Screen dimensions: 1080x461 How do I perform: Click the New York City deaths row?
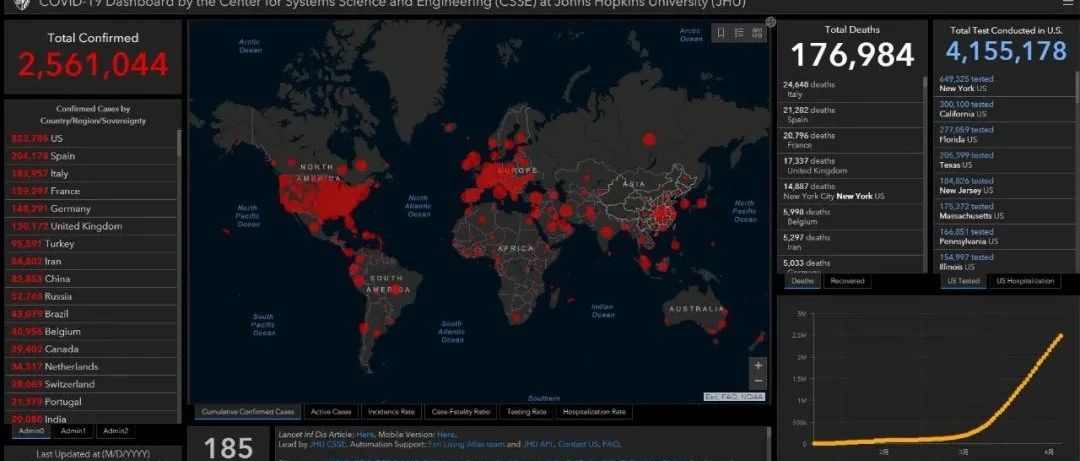(x=850, y=192)
